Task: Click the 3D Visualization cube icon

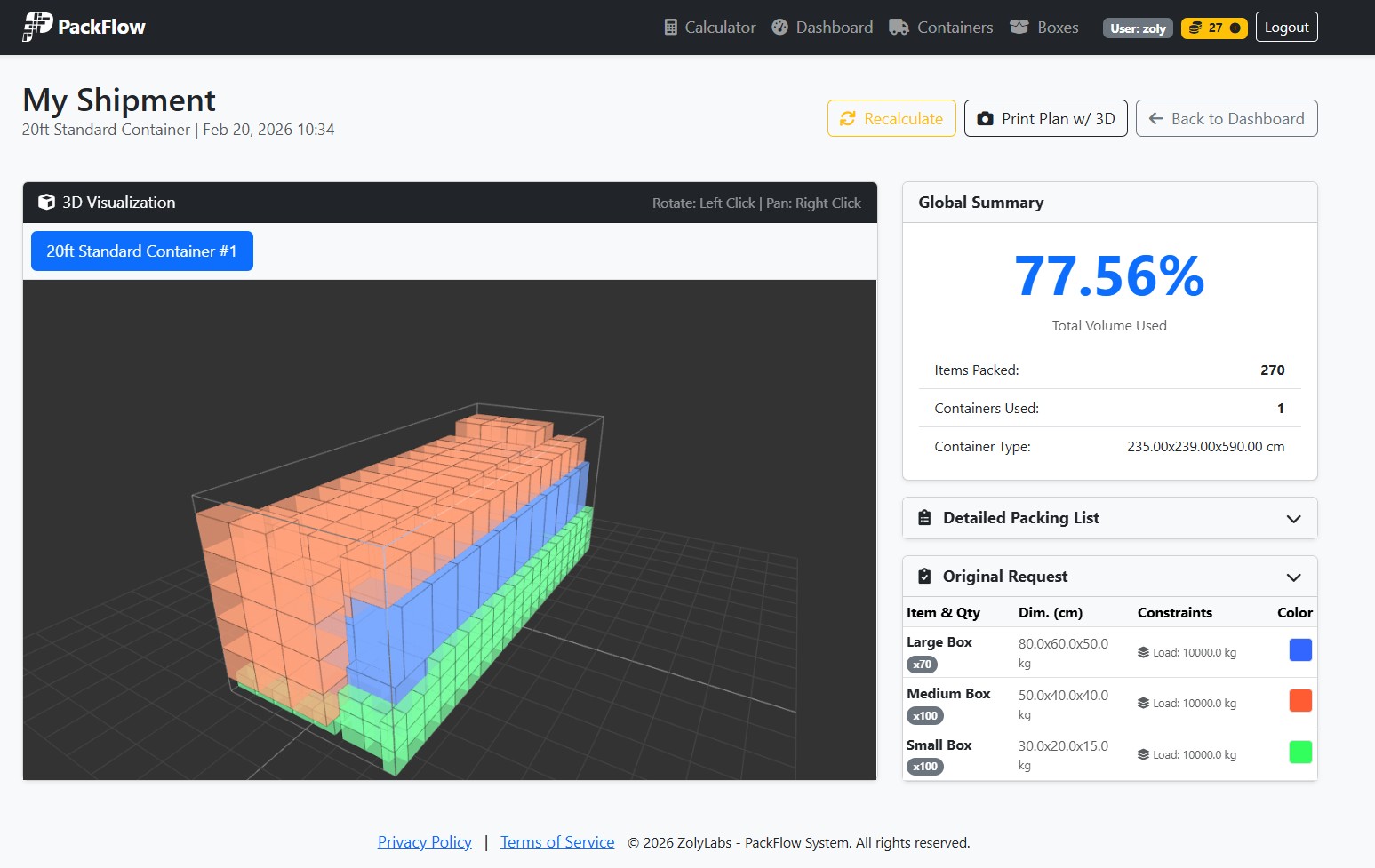Action: (x=46, y=202)
